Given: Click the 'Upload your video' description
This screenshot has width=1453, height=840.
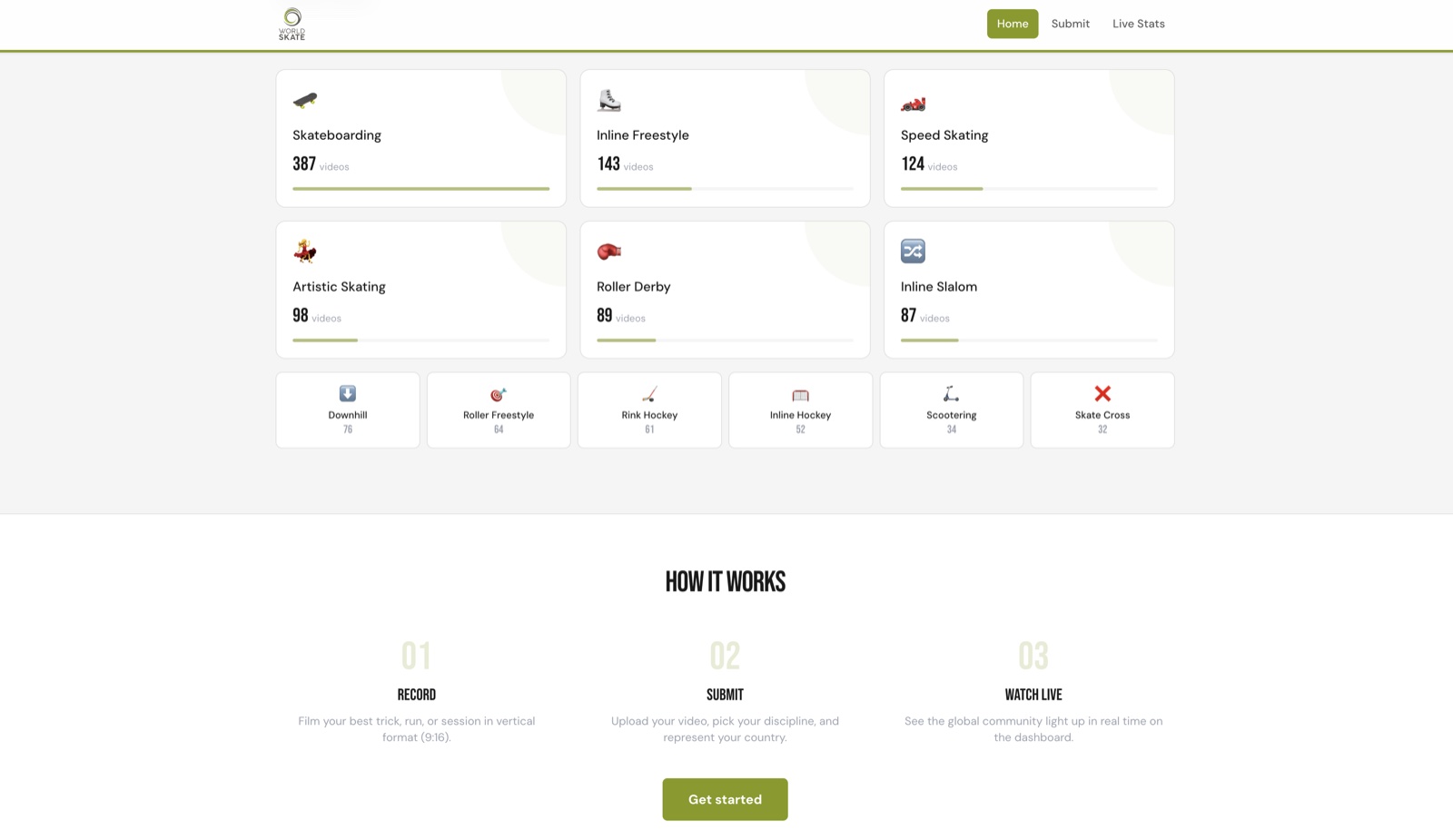Looking at the screenshot, I should tap(725, 729).
